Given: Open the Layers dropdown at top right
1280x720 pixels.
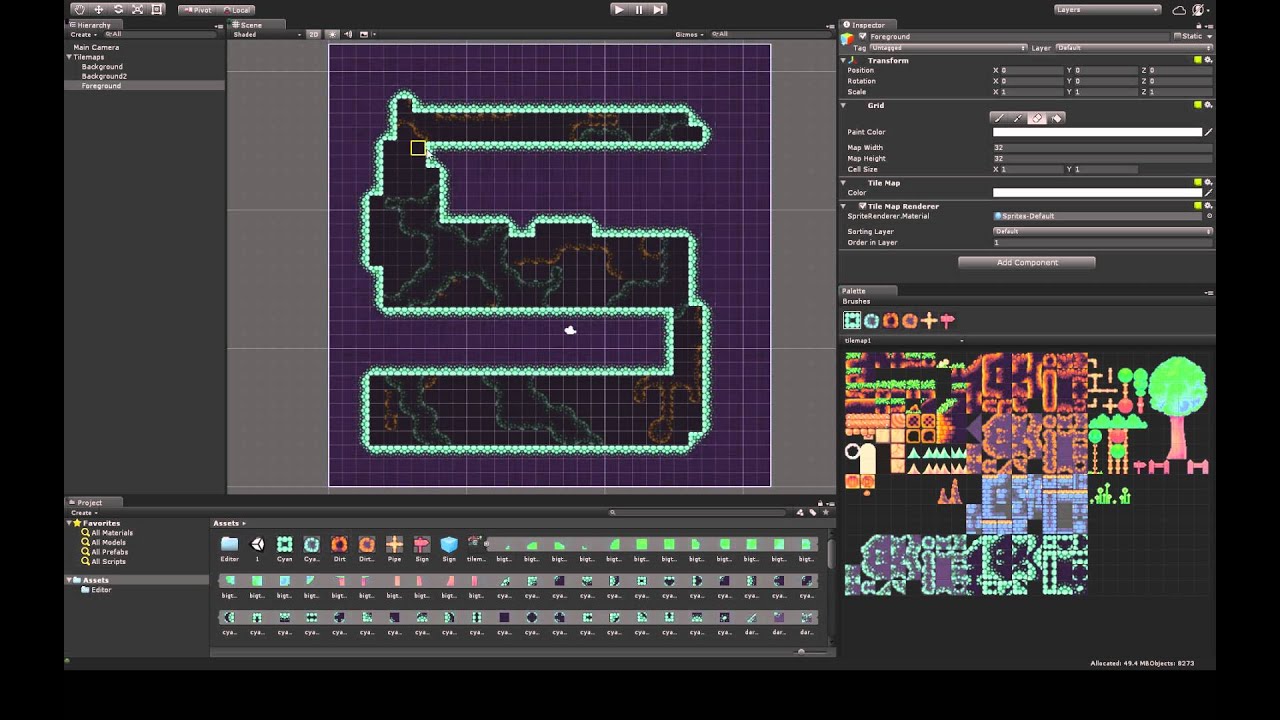Looking at the screenshot, I should (x=1105, y=8).
